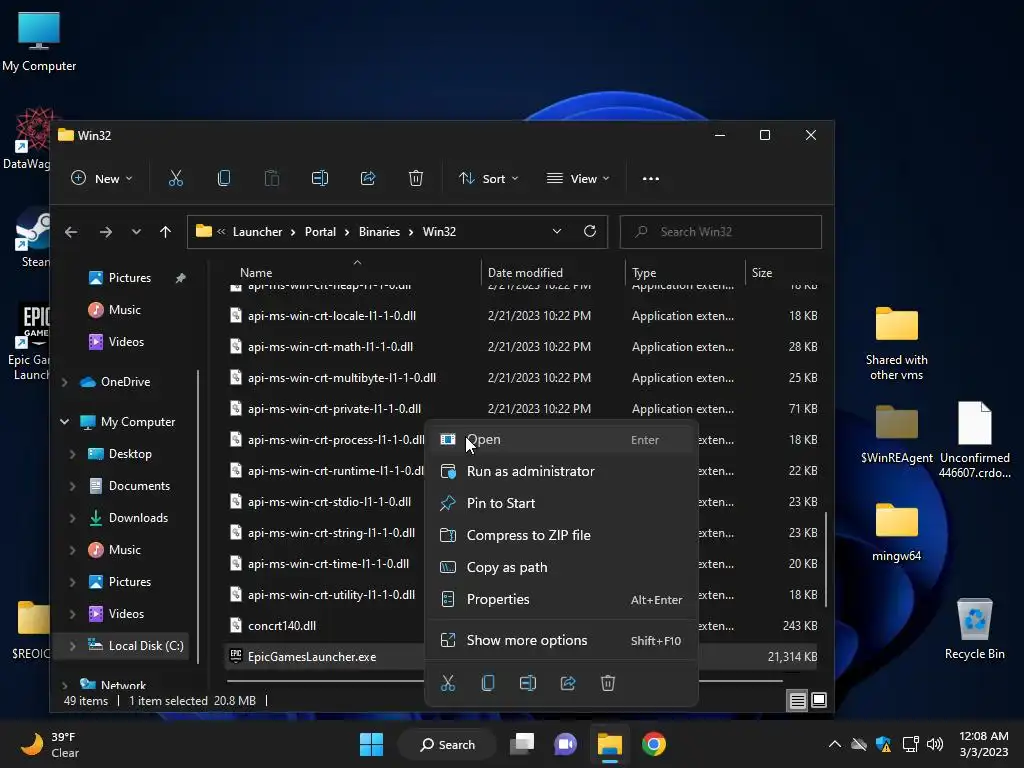The width and height of the screenshot is (1024, 768).
Task: Rename via context menu bottom rename icon
Action: point(528,683)
